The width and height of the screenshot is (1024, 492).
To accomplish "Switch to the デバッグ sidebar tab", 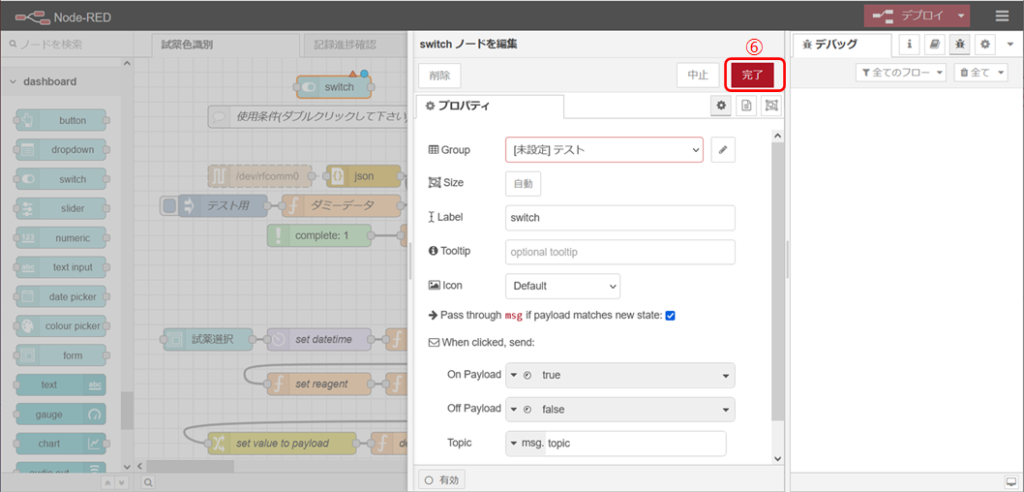I will (840, 45).
